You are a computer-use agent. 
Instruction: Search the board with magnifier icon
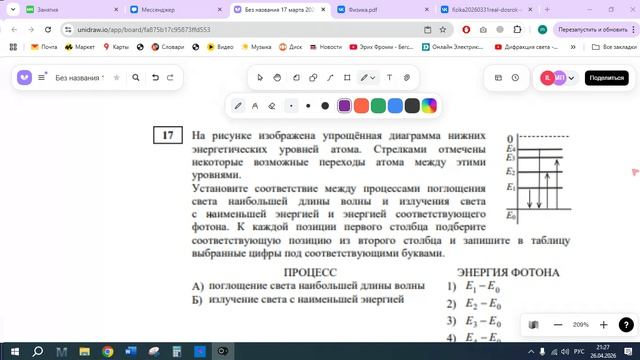click(x=136, y=78)
